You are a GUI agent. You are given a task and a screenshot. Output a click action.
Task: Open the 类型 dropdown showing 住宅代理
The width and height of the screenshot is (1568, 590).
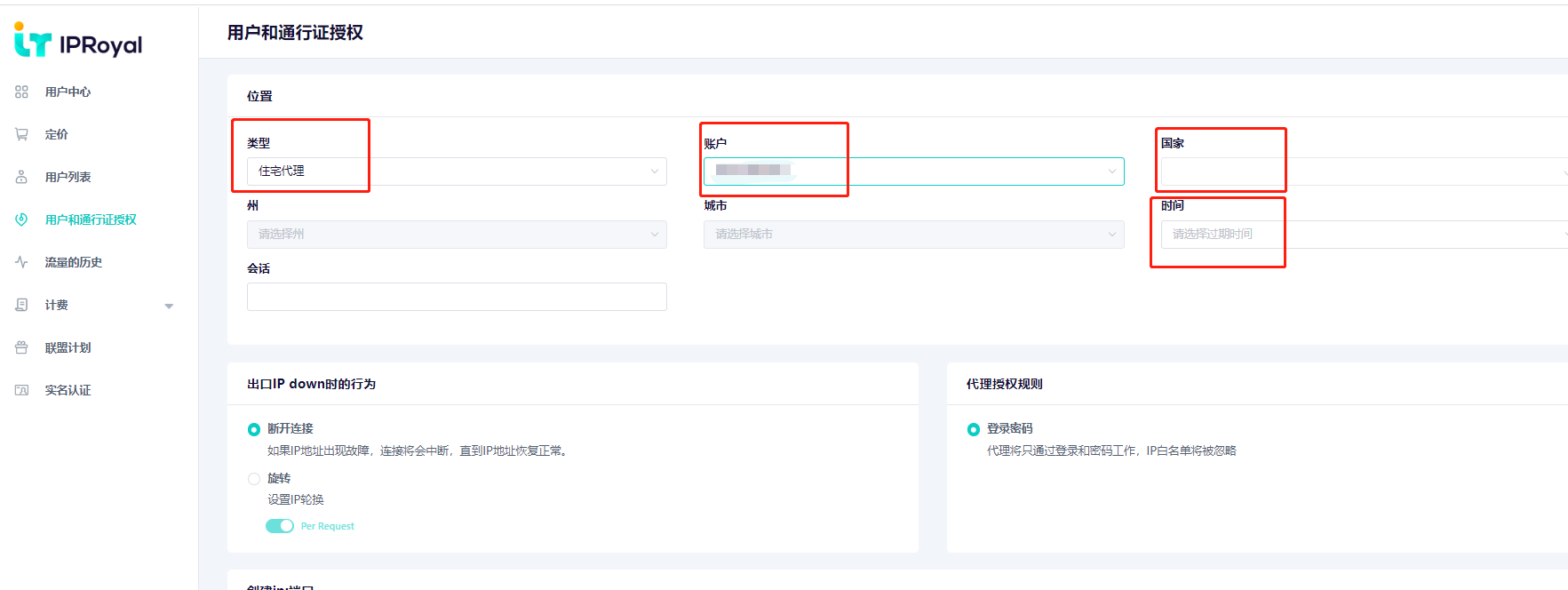[x=457, y=171]
